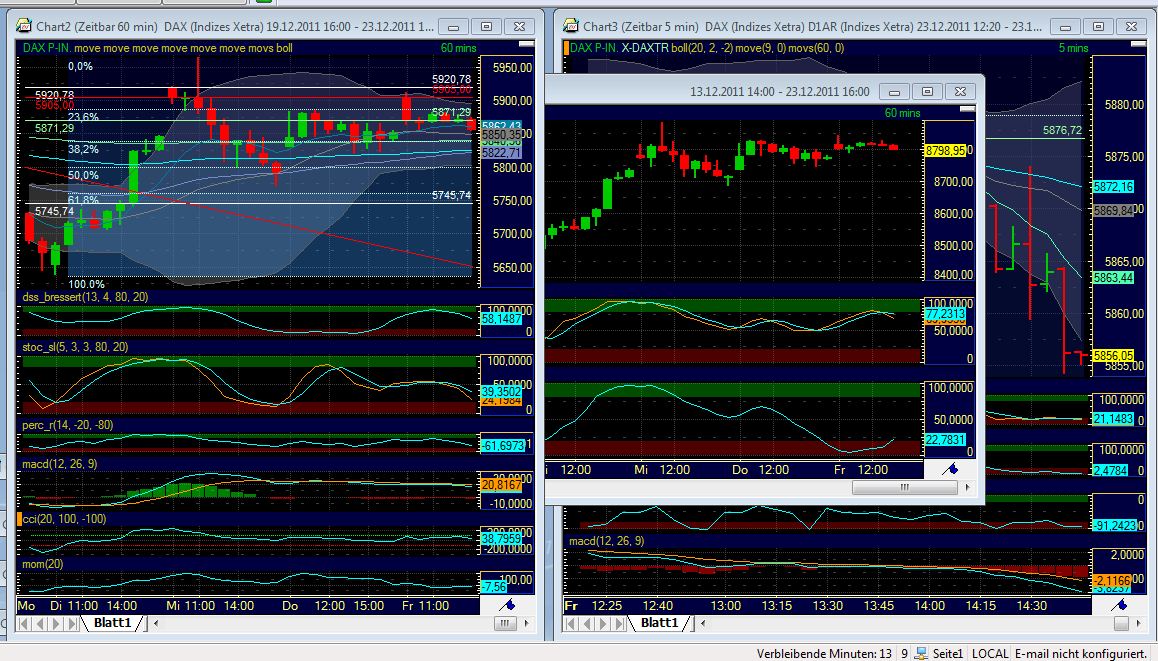Viewport: 1158px width, 661px height.
Task: Click the 38,2% Fibonacci level label
Action: [x=83, y=149]
